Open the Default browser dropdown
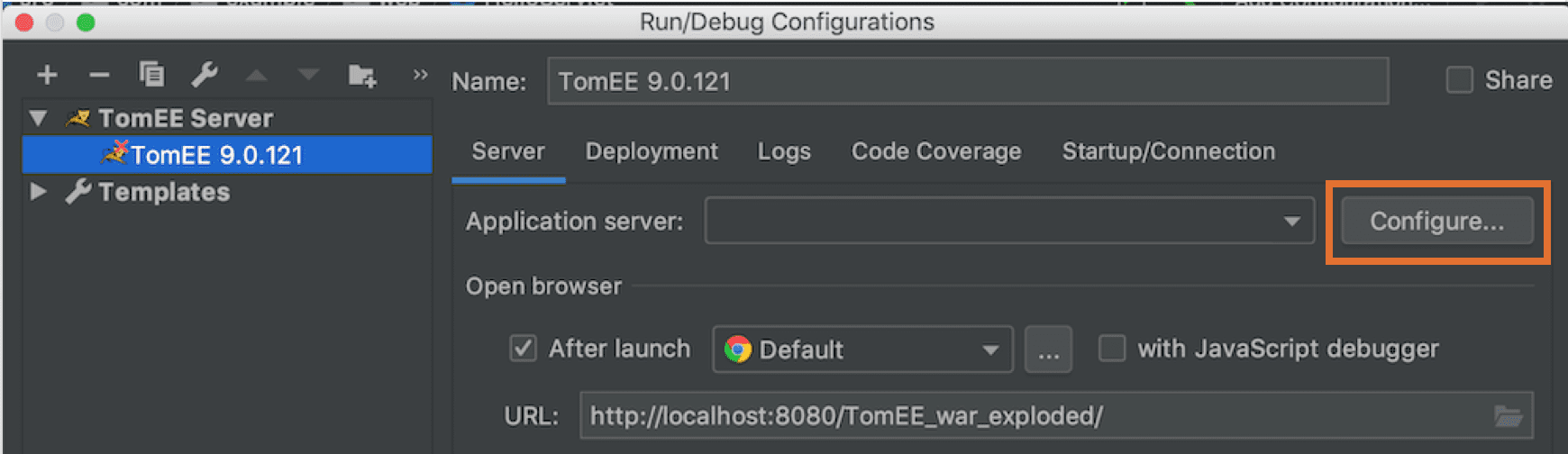This screenshot has width=1568, height=454. [x=862, y=350]
